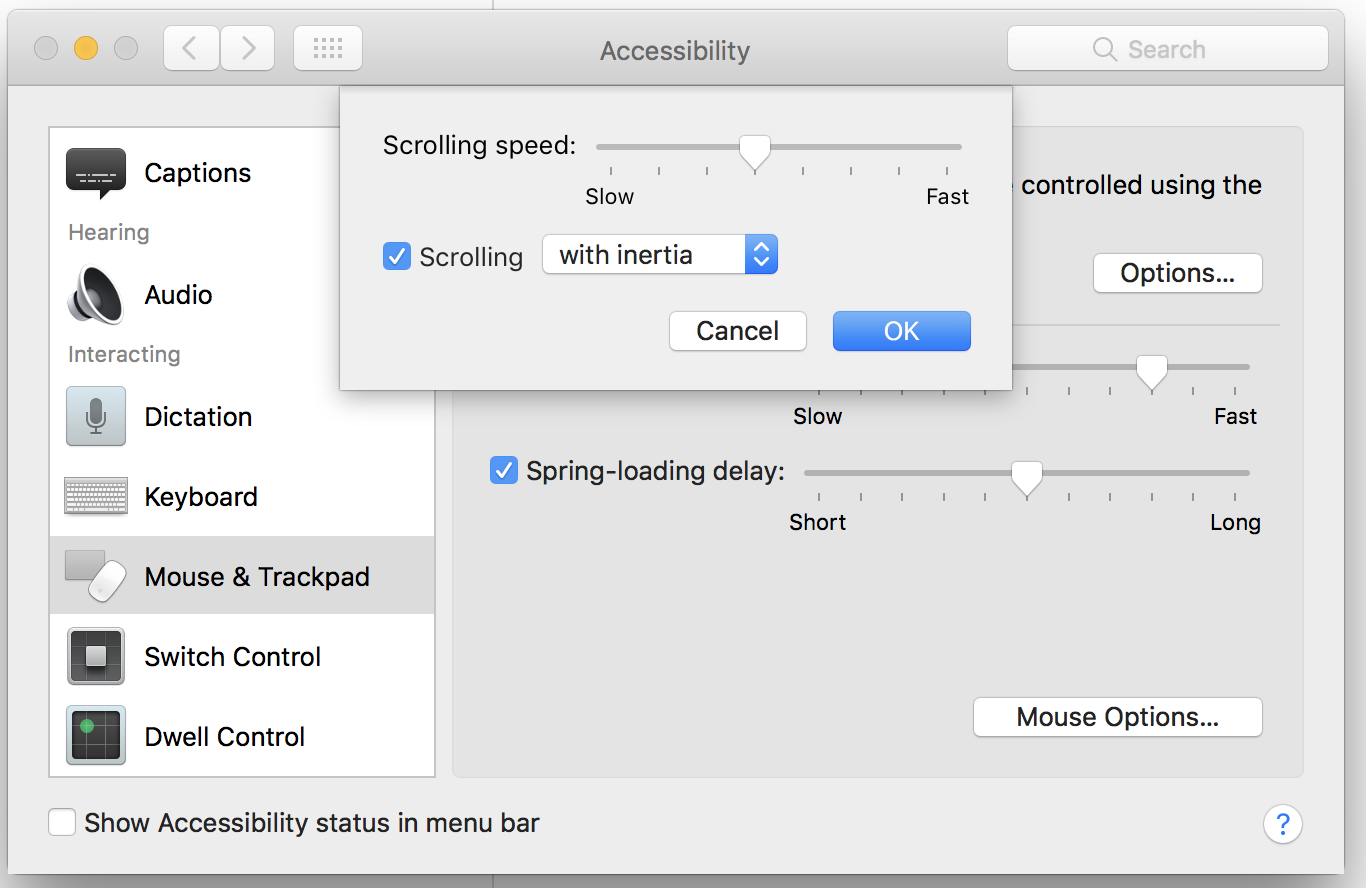Select the Switch Control icon
Image resolution: width=1366 pixels, height=888 pixels.
pos(96,656)
